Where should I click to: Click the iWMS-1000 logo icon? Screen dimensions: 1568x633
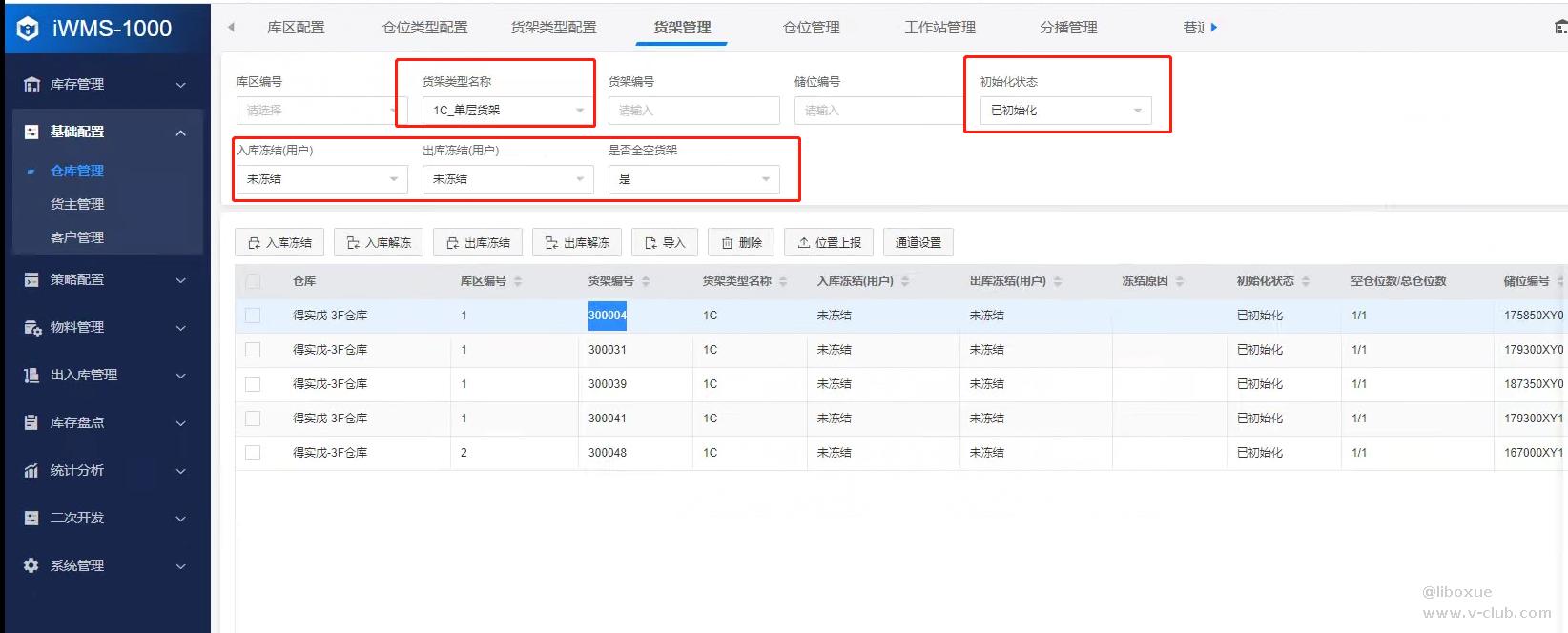click(28, 29)
